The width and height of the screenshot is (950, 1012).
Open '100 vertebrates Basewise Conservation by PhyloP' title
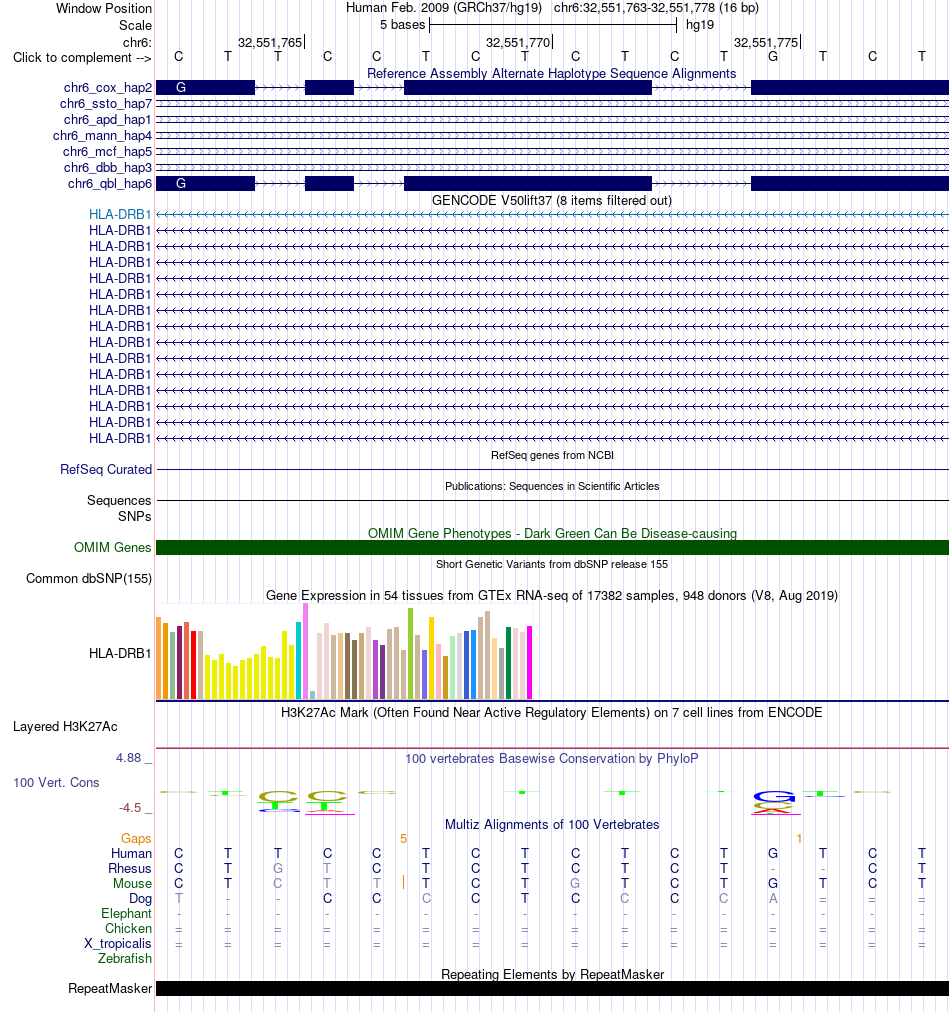552,759
